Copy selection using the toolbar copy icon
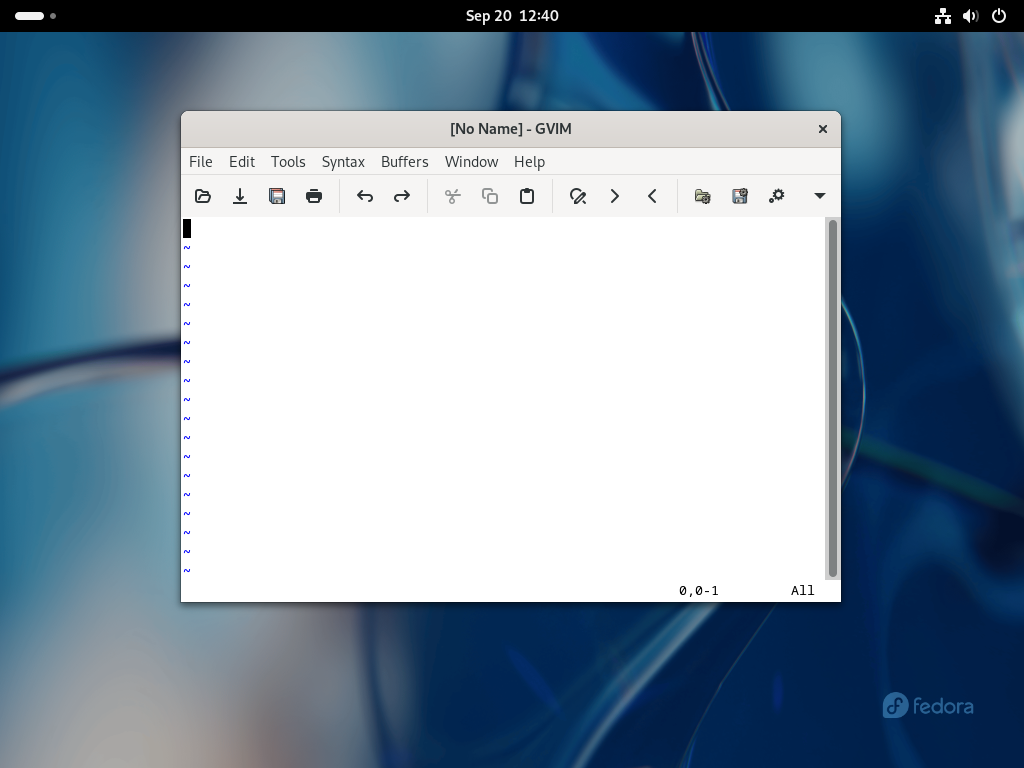This screenshot has width=1024, height=768. pos(490,196)
